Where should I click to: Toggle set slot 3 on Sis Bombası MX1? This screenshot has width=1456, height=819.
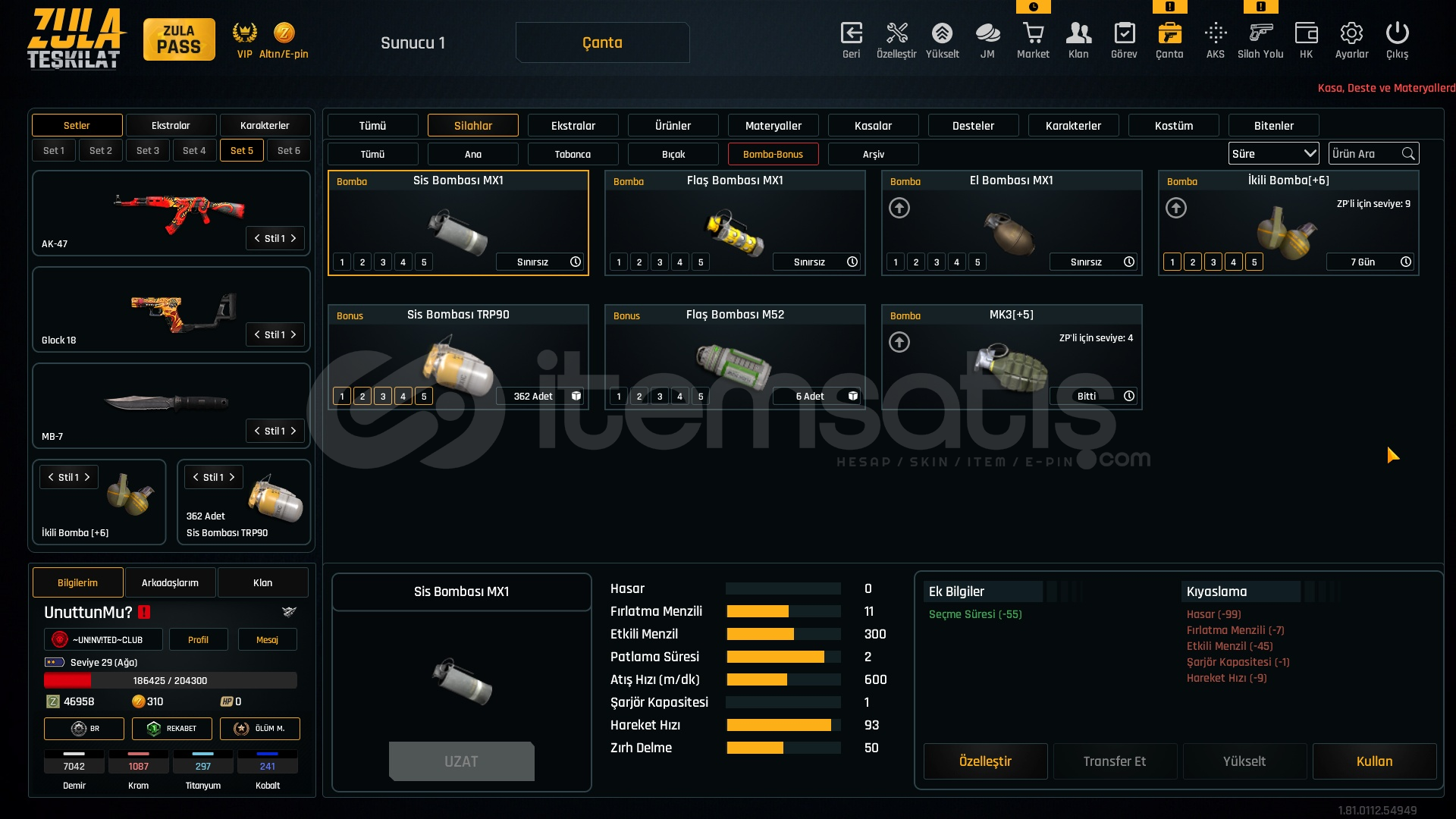[x=383, y=262]
